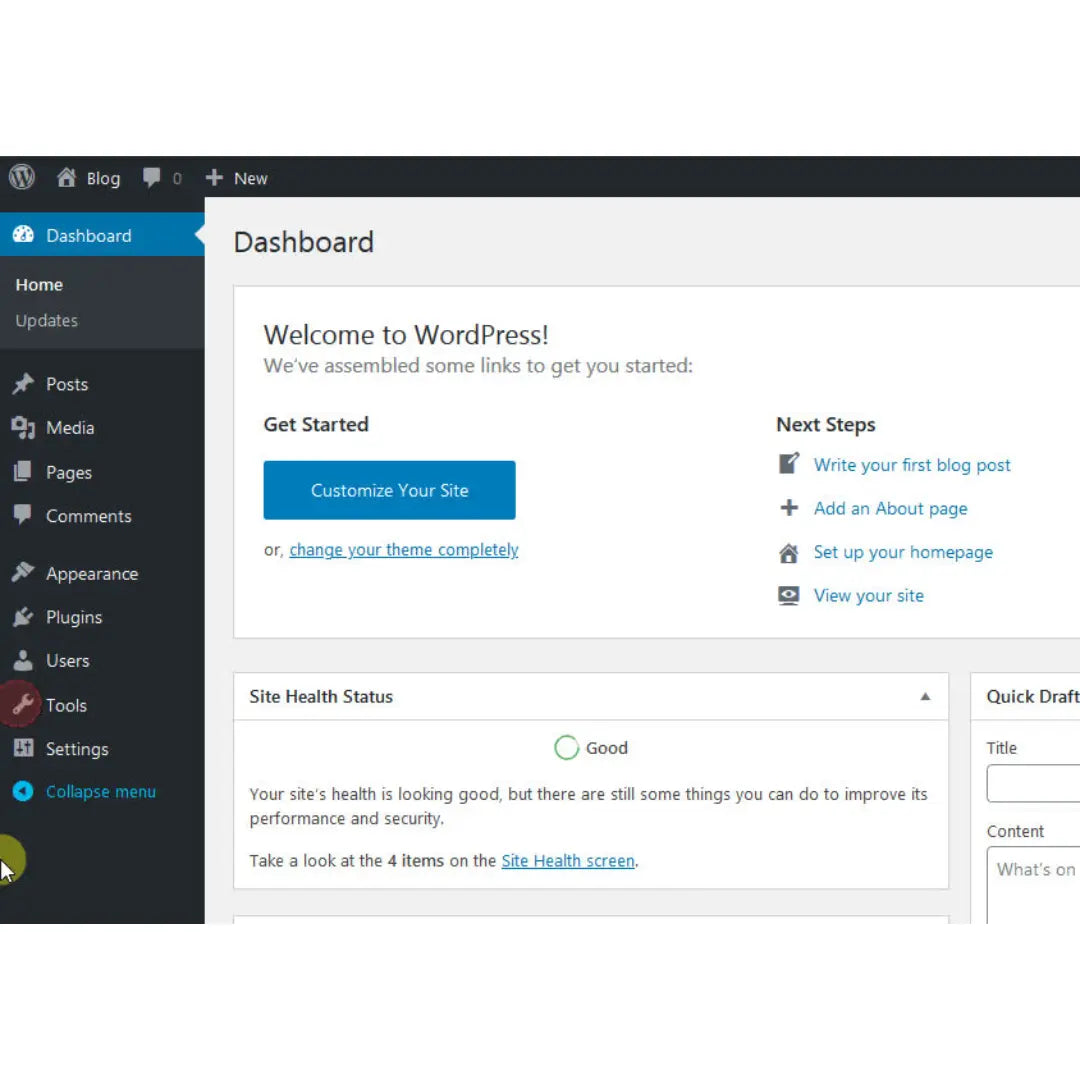This screenshot has width=1080, height=1080.
Task: Click the Customize Your Site button
Action: (389, 490)
